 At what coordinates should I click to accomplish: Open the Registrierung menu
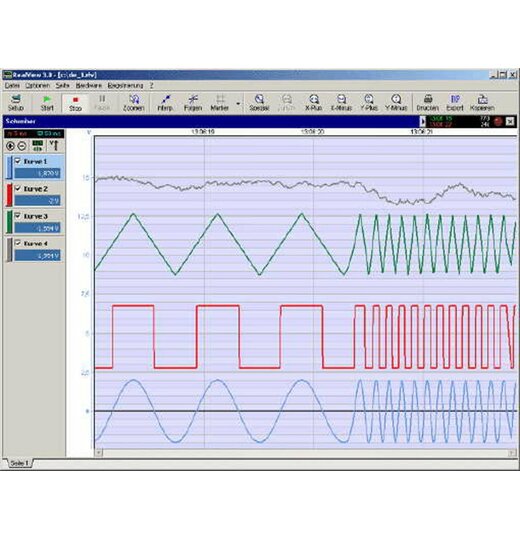click(x=125, y=85)
